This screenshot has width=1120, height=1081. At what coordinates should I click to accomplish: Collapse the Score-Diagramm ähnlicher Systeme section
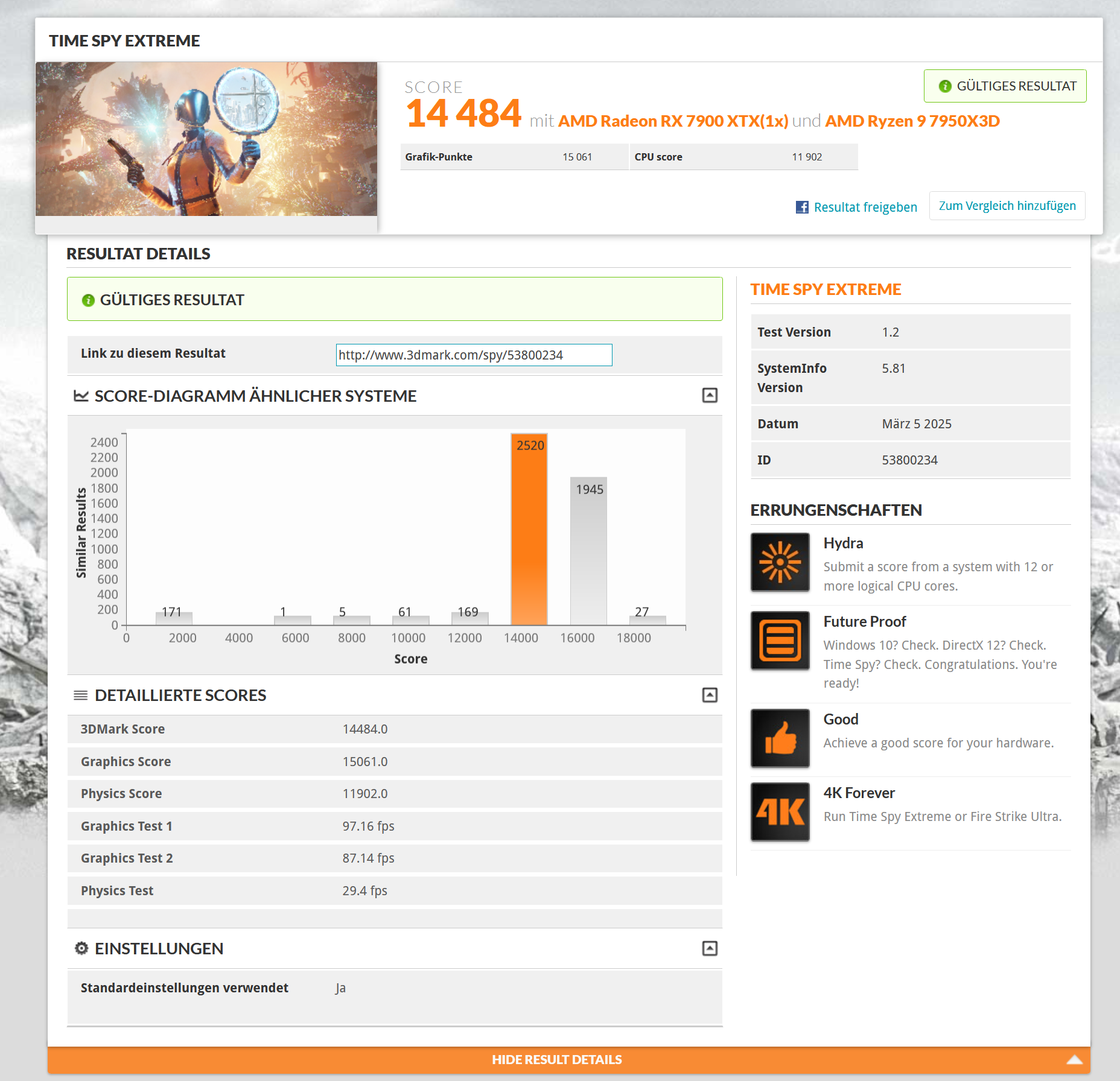click(x=710, y=395)
